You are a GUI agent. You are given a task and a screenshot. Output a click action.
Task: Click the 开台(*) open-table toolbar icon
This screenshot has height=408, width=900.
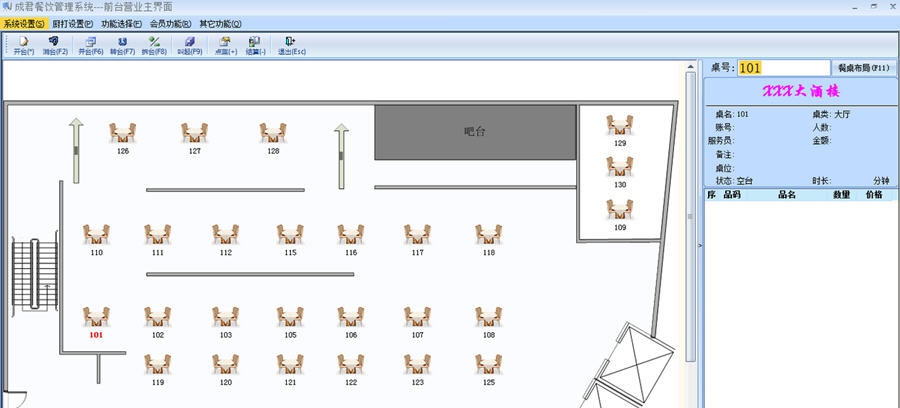tap(24, 45)
